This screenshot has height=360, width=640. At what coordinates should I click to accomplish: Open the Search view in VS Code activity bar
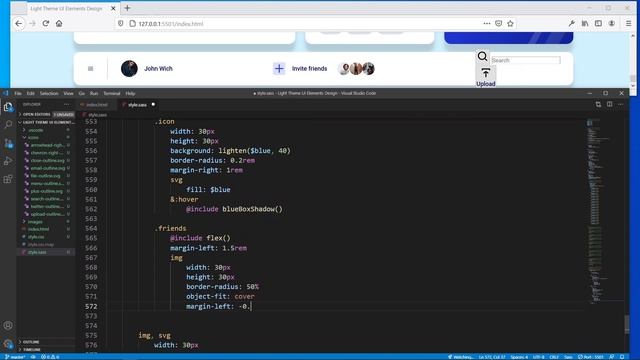(8, 124)
